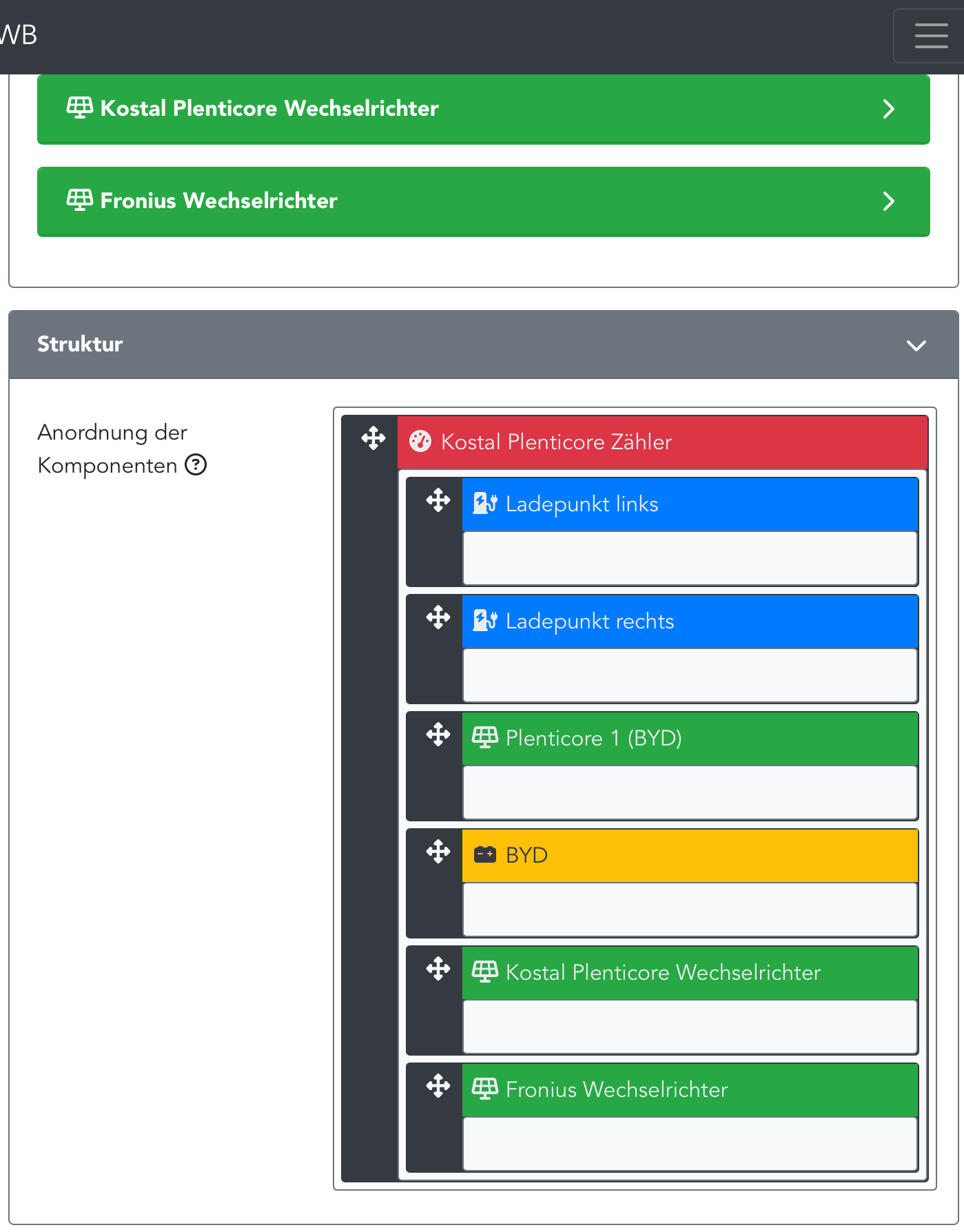Expand the Kostal Plenticore Wechselrichter card chevron
Screen dimensions: 964x1232
pyautogui.click(x=889, y=109)
